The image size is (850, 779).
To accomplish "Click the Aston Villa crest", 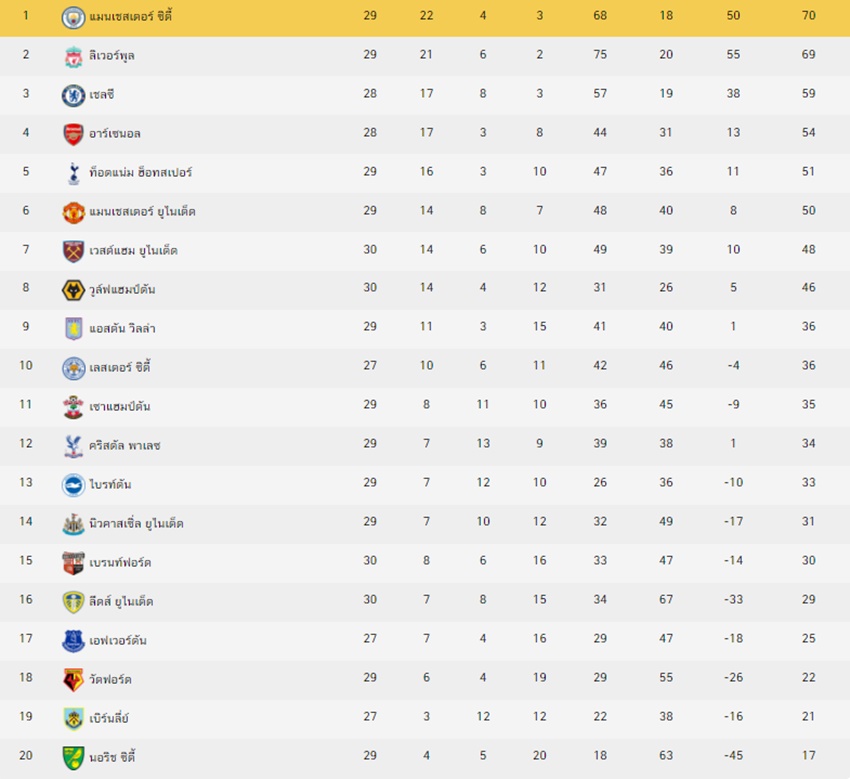I will coord(73,329).
